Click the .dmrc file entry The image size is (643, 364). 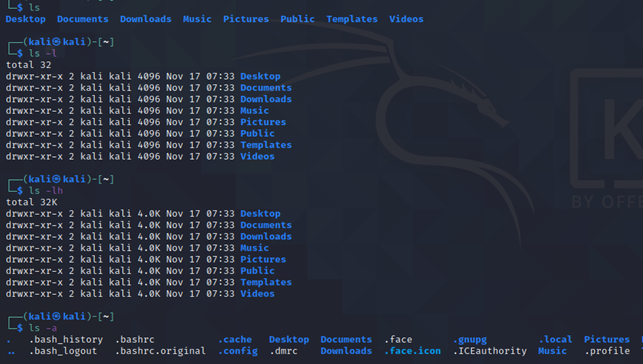(x=283, y=351)
